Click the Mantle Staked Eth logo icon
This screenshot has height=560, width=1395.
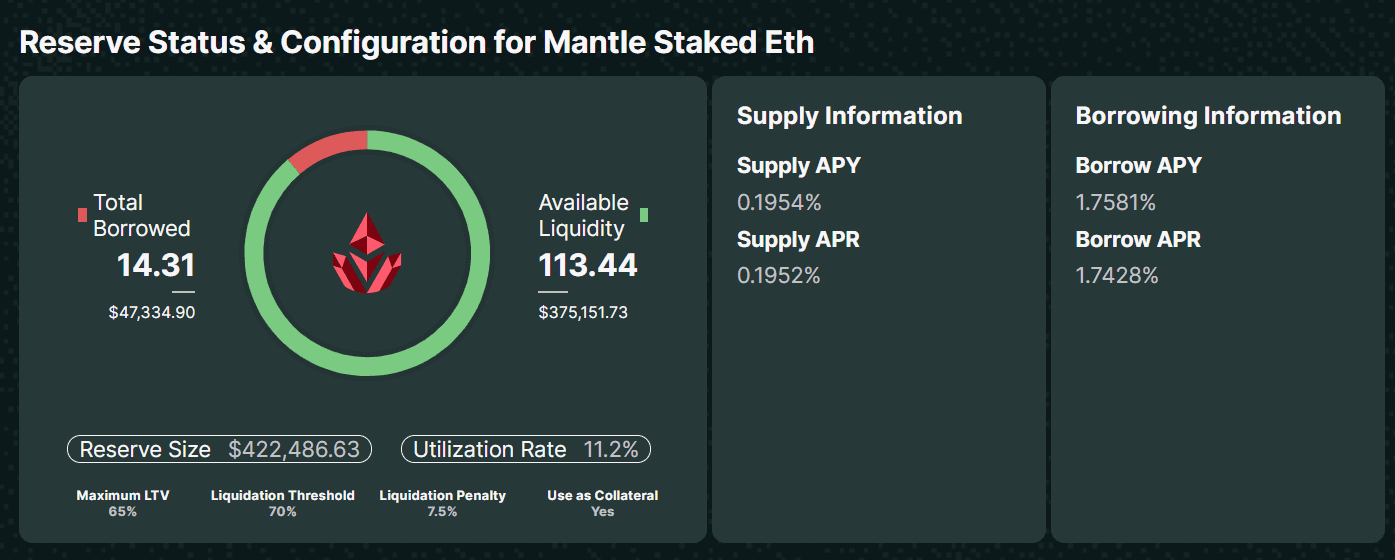click(x=367, y=253)
